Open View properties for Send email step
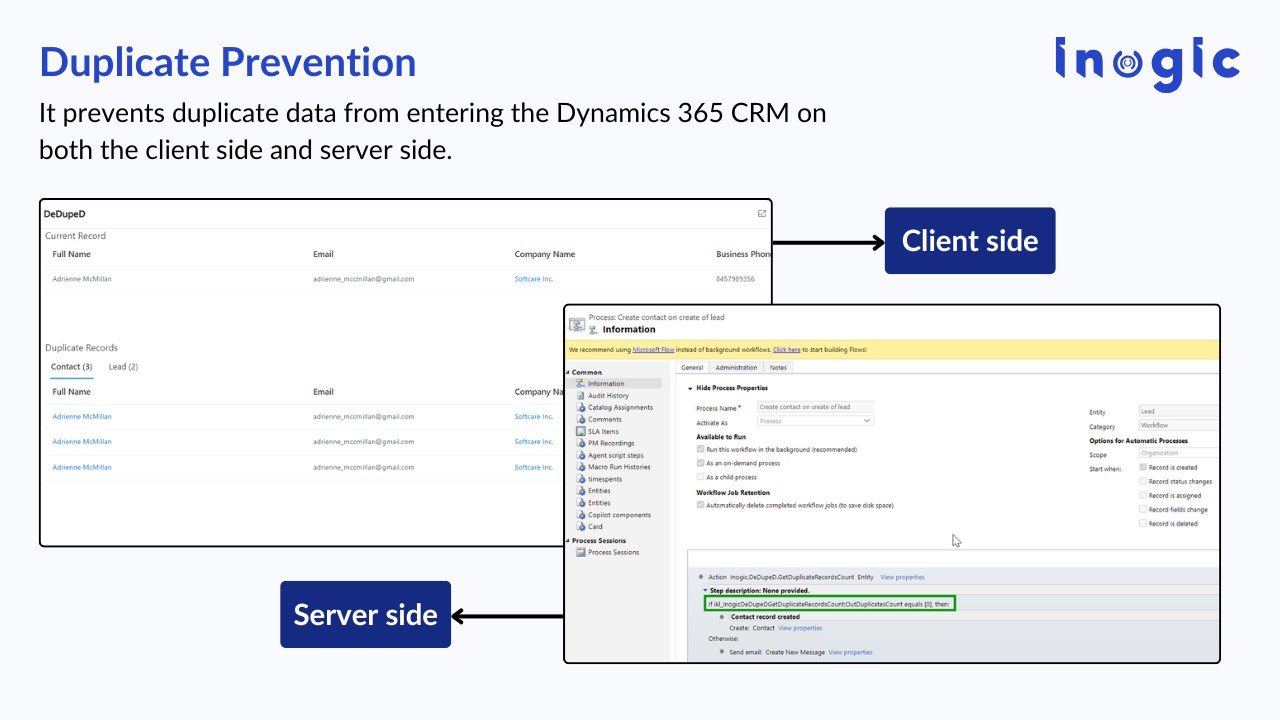Image resolution: width=1280 pixels, height=720 pixels. (x=850, y=652)
